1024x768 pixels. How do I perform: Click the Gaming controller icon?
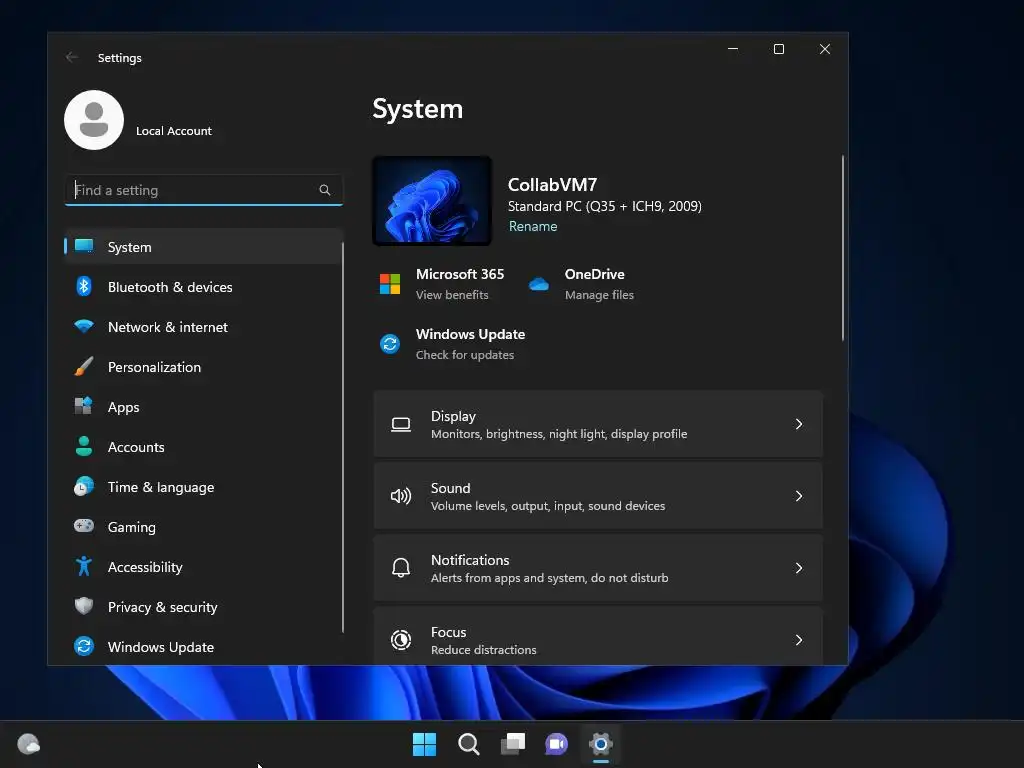(84, 526)
